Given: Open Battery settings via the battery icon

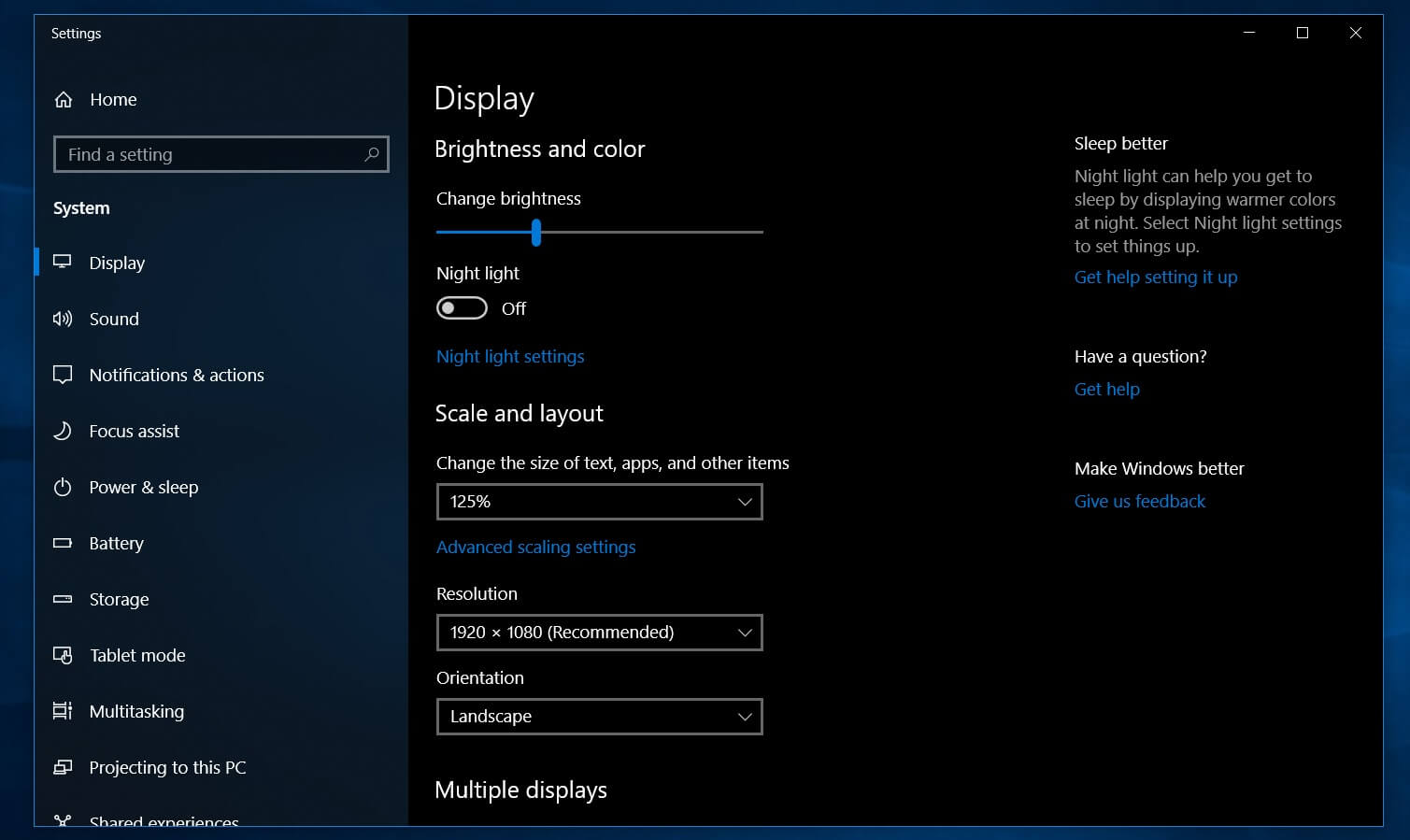Looking at the screenshot, I should [x=62, y=543].
